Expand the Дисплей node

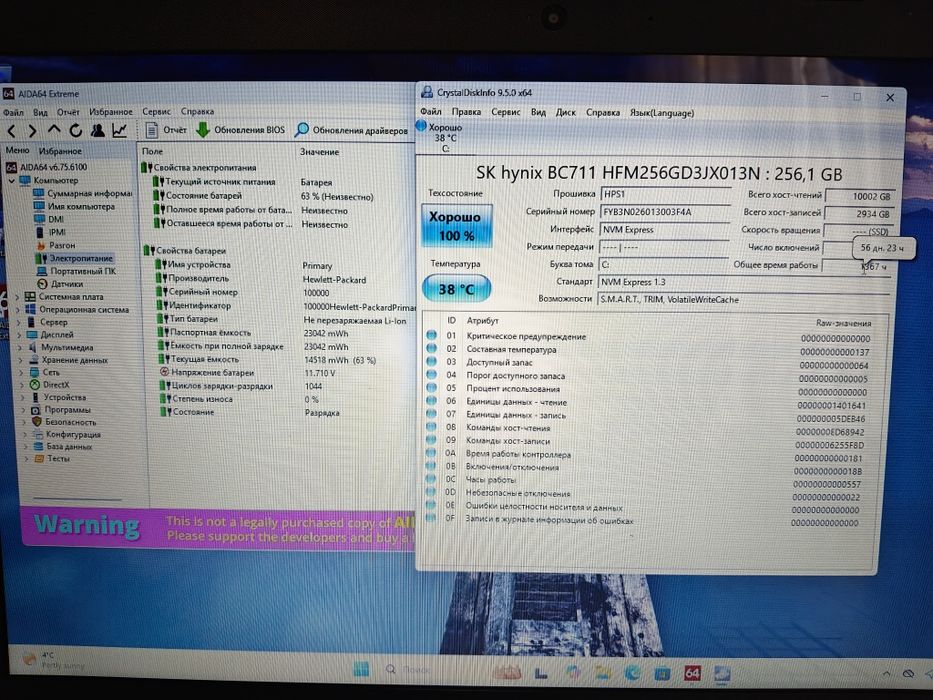20,335
